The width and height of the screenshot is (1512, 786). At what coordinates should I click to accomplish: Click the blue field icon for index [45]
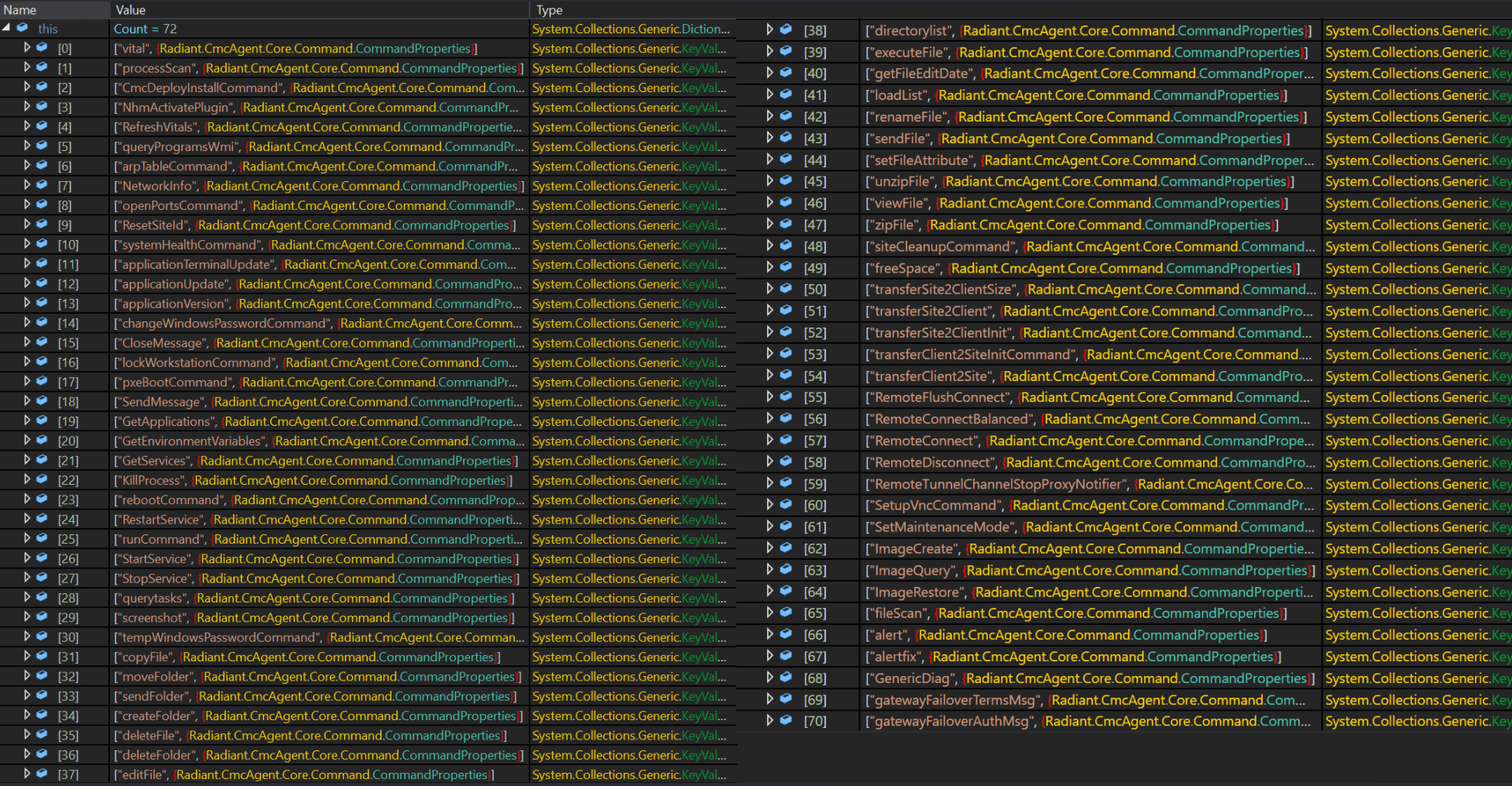point(786,180)
